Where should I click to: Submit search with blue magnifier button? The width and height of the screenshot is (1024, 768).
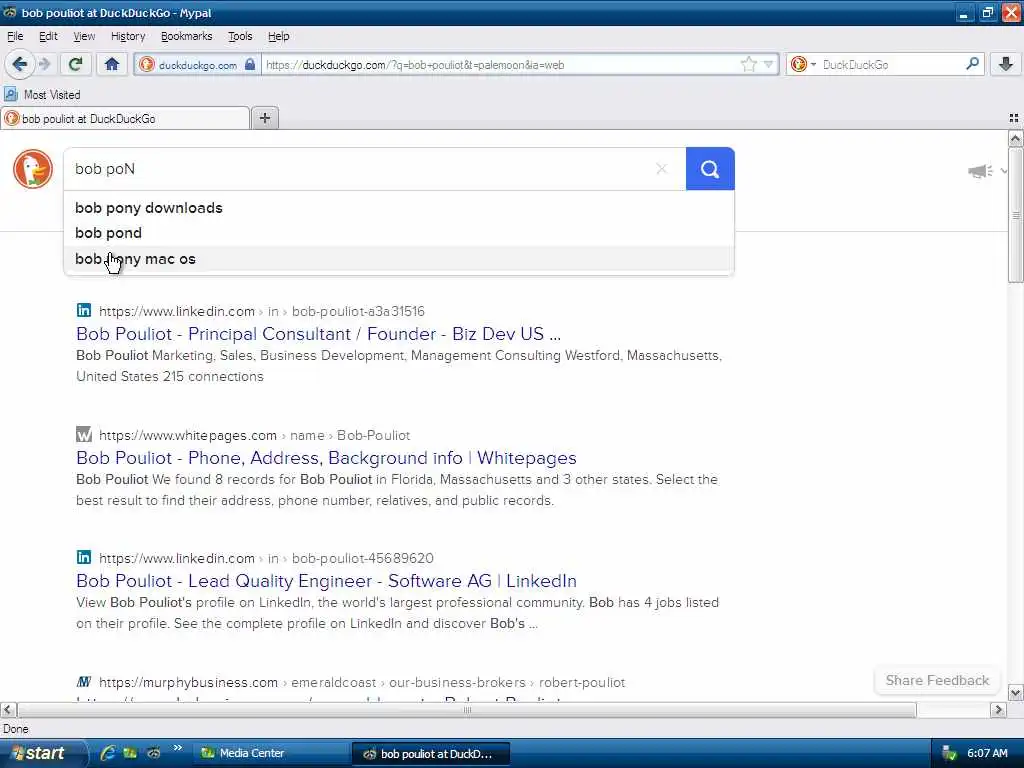pyautogui.click(x=710, y=168)
